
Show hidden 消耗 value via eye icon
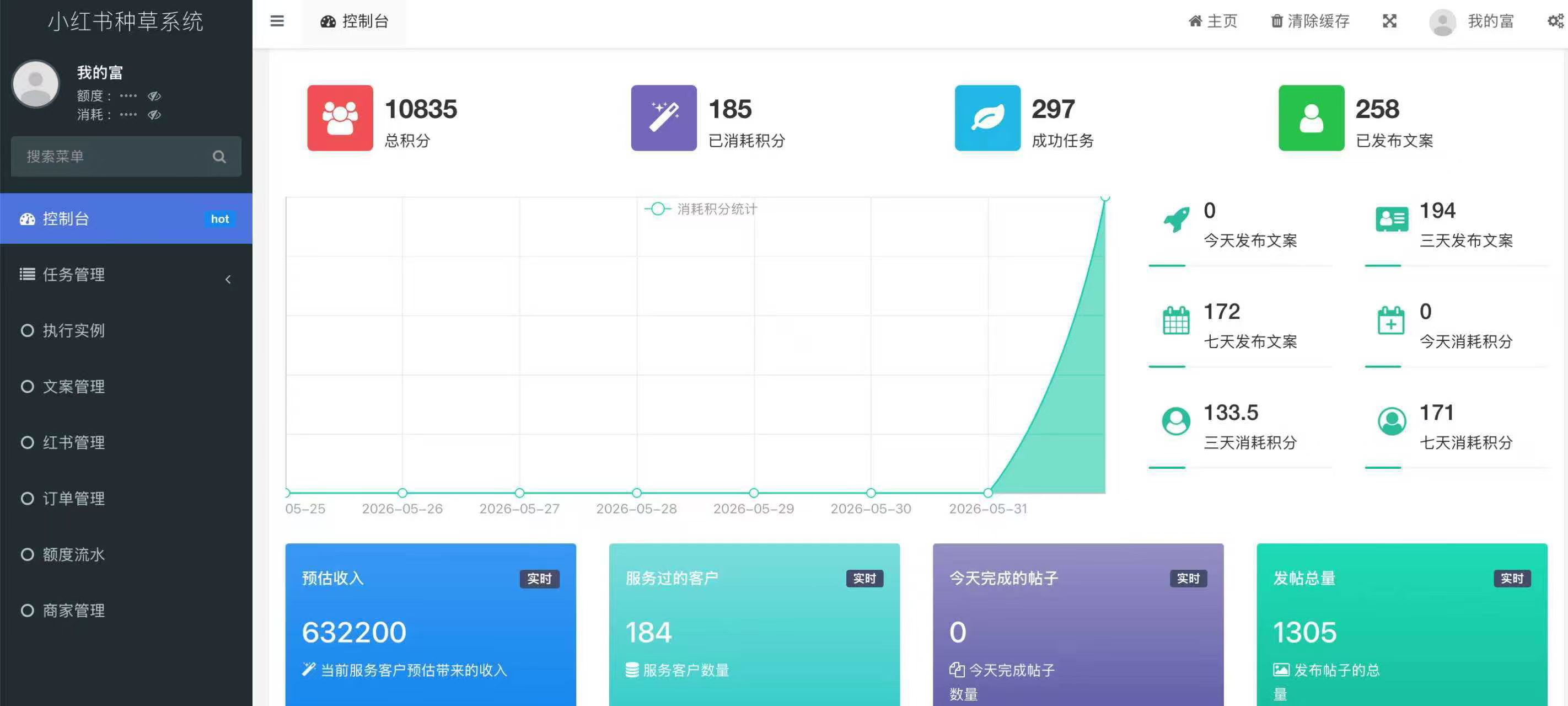[154, 115]
